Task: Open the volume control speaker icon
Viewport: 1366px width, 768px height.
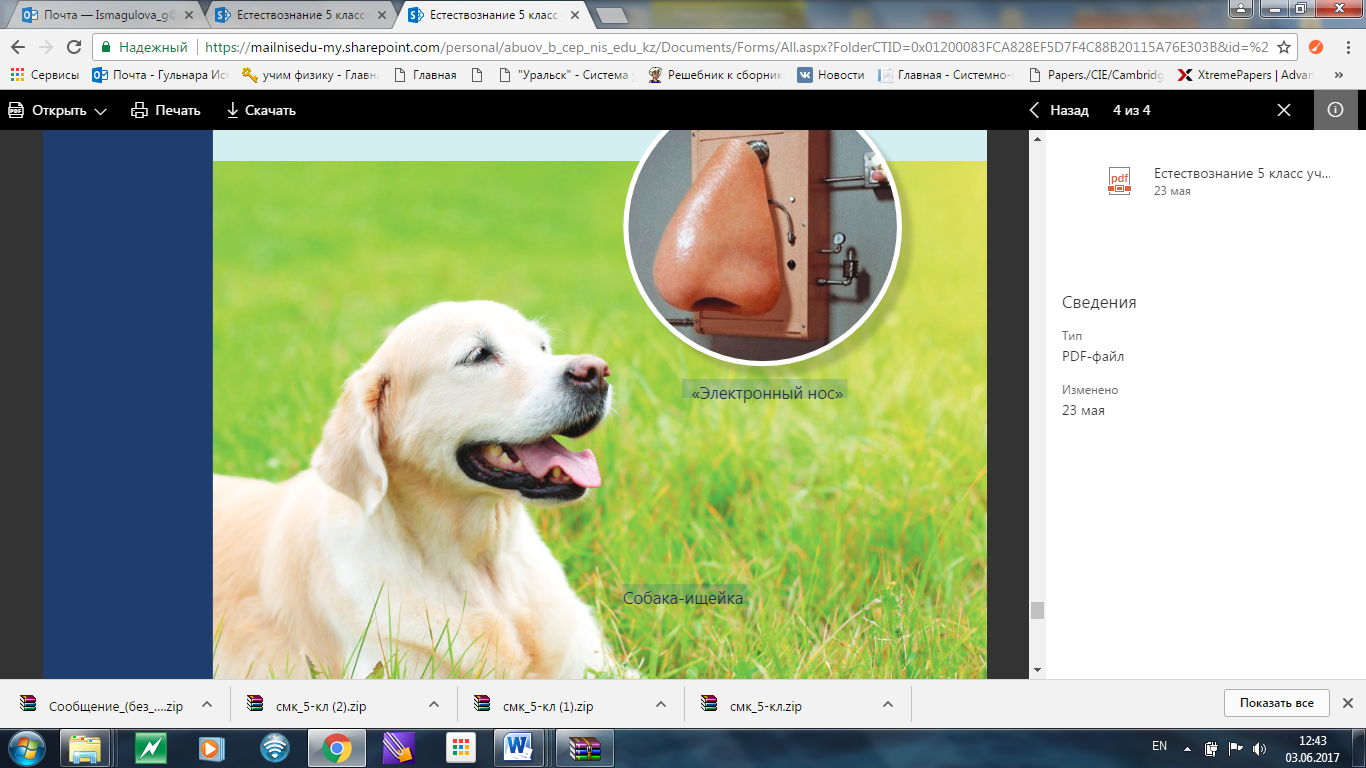Action: pos(1259,748)
